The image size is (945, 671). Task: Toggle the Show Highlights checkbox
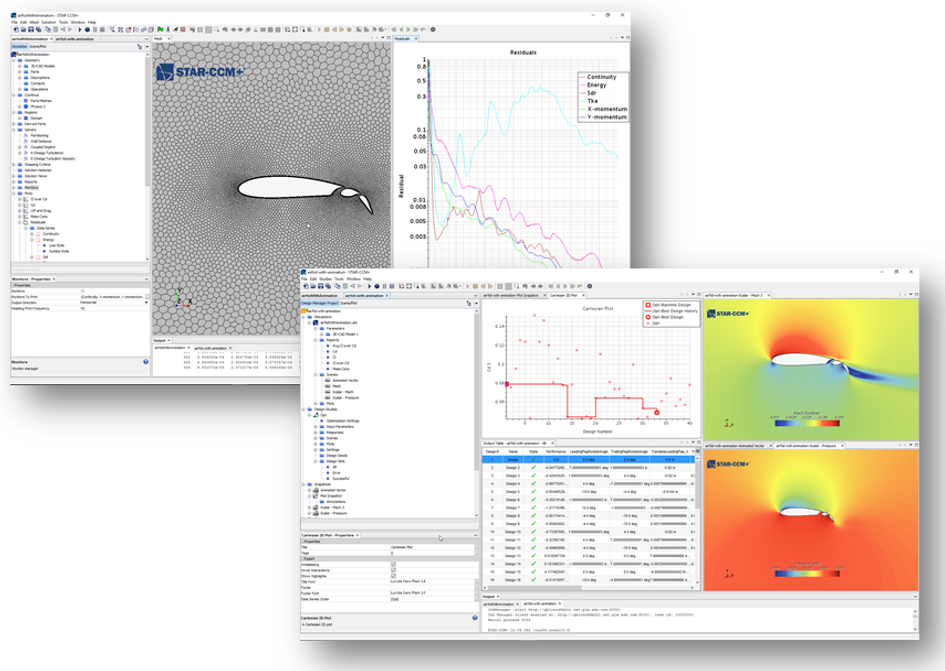(393, 577)
